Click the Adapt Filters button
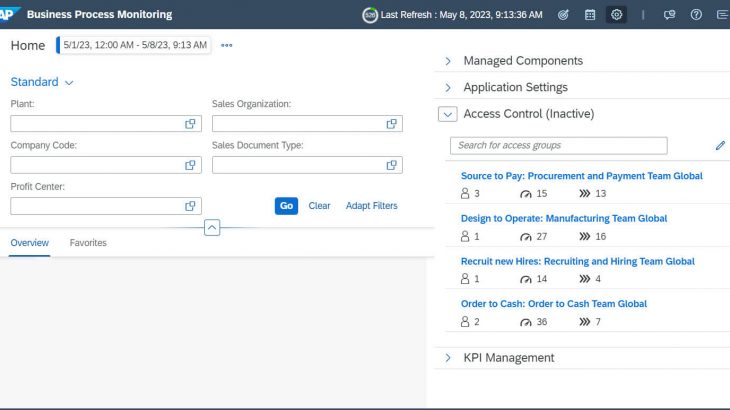The width and height of the screenshot is (730, 410). click(x=372, y=206)
